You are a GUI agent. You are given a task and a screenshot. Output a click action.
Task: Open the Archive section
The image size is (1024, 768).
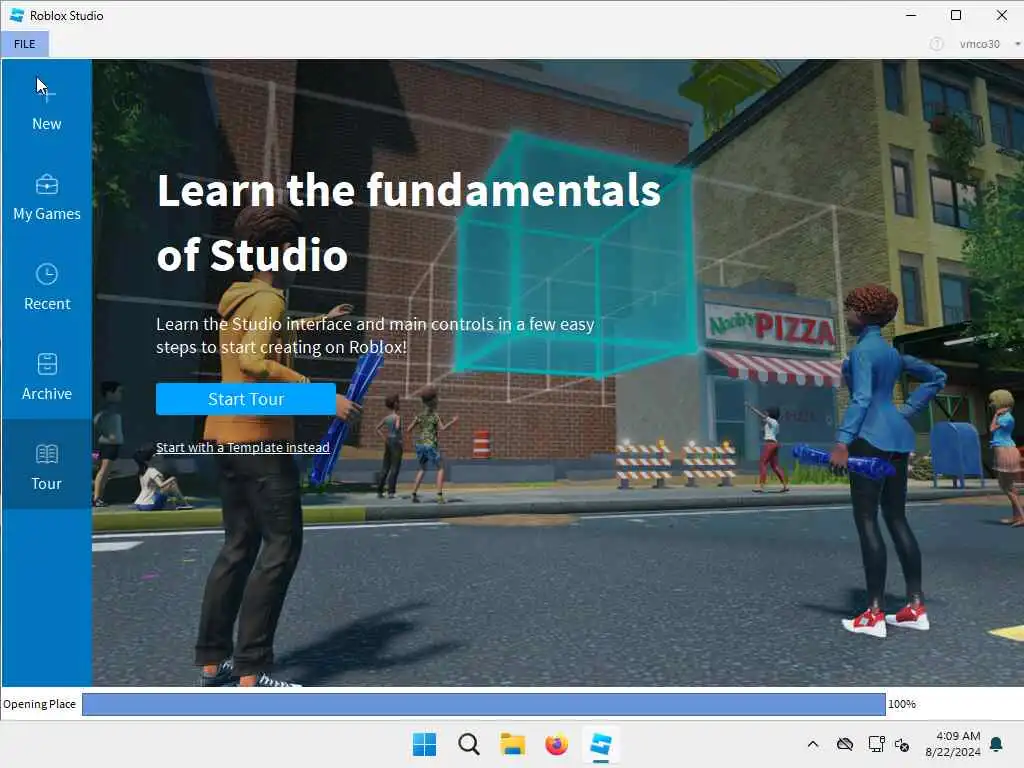point(46,377)
